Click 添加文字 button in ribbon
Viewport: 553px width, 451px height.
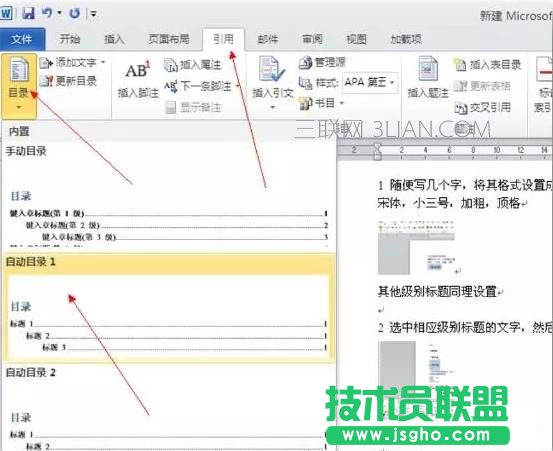(69, 63)
